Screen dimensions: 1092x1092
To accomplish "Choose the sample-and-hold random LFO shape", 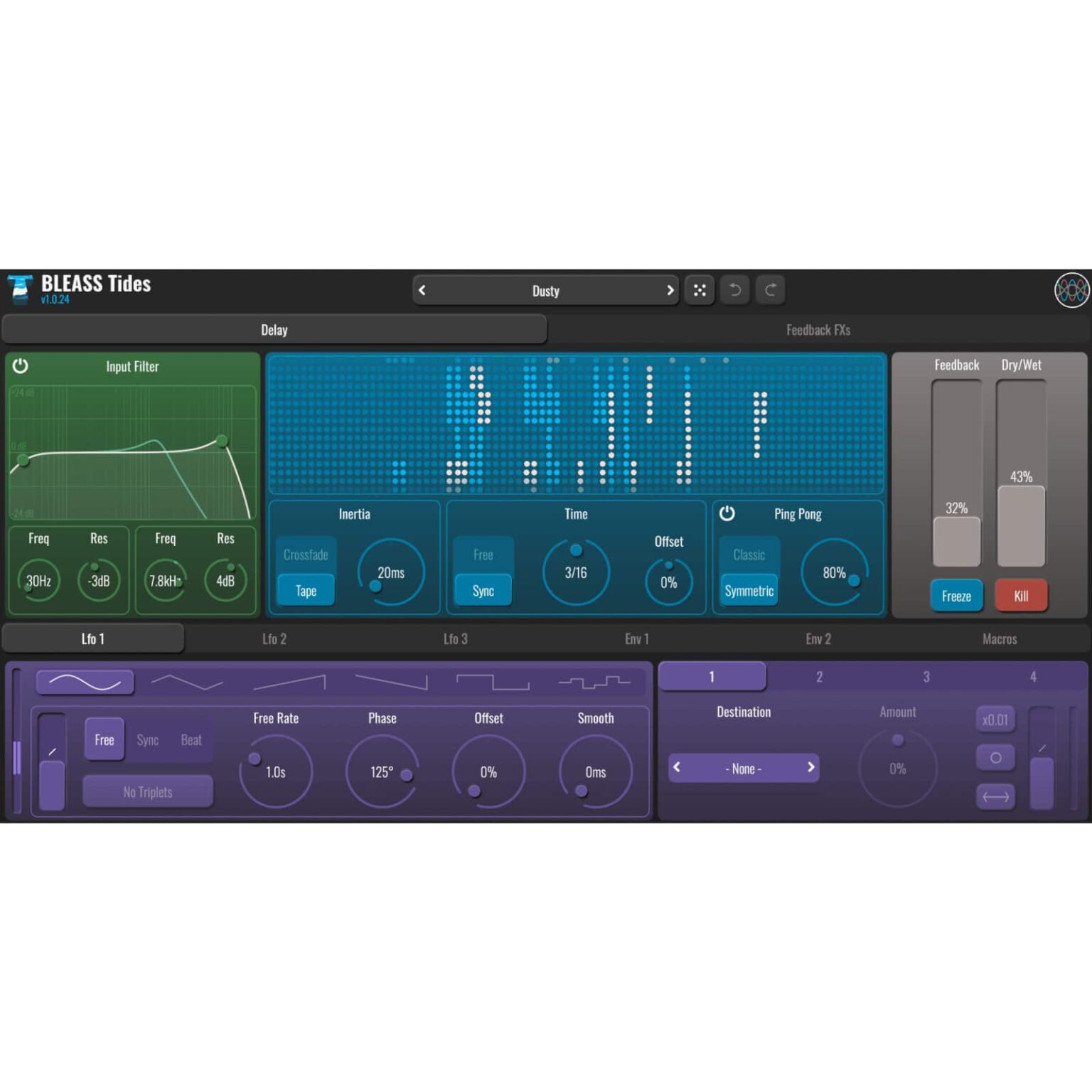I will point(594,682).
